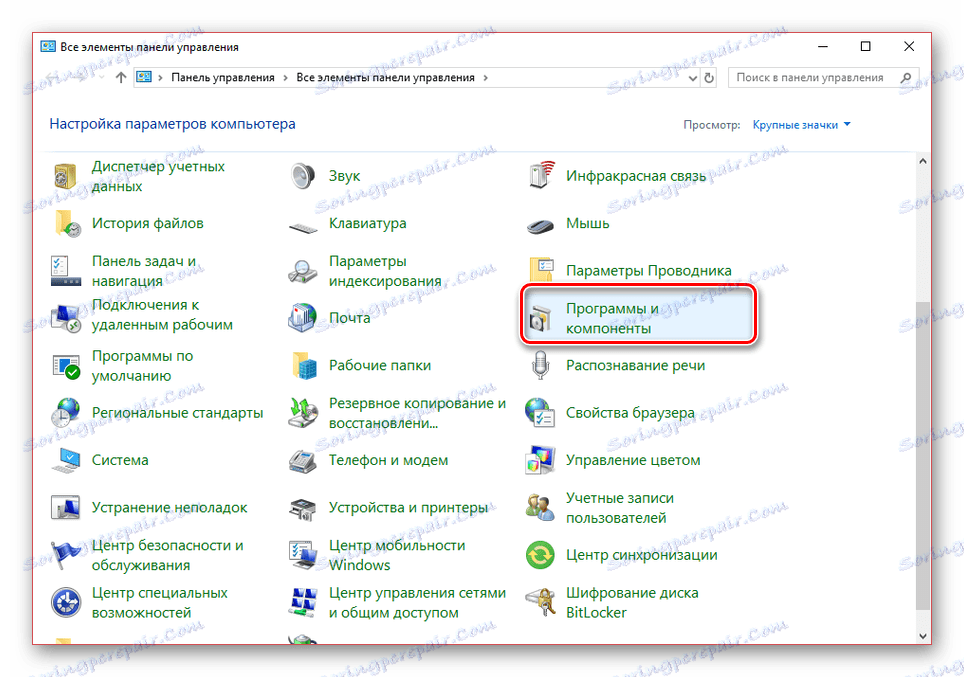Open the Центр синхронизации link
This screenshot has height=677, width=964.
point(642,555)
